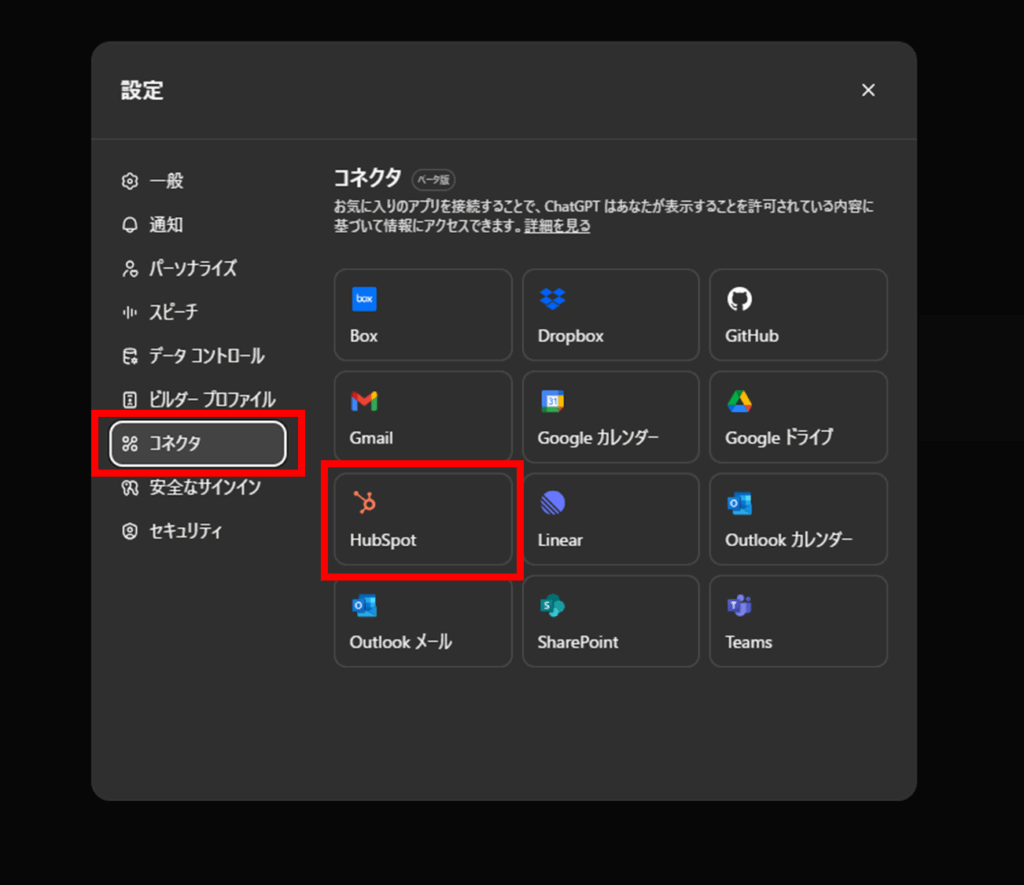The width and height of the screenshot is (1024, 885).
Task: Click the SharePoint logo icon
Action: (x=552, y=605)
